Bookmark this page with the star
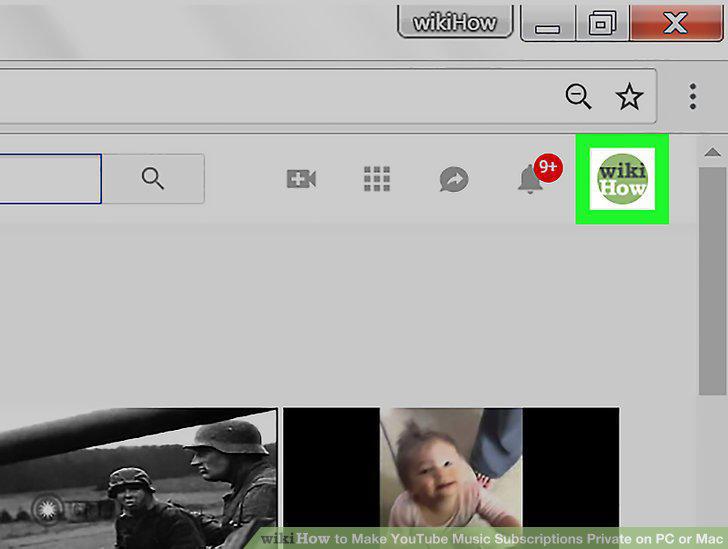Viewport: 728px width, 549px height. (629, 97)
